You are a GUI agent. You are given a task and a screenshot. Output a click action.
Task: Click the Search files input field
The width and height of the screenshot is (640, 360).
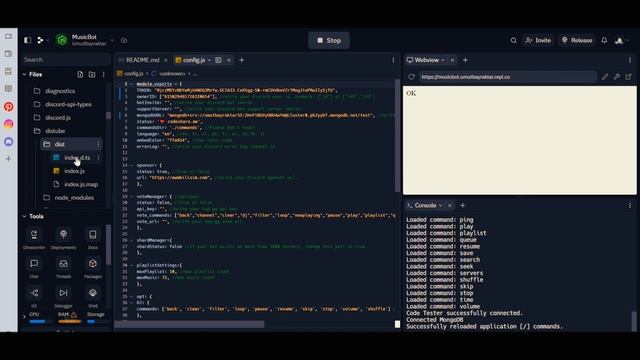(x=65, y=60)
